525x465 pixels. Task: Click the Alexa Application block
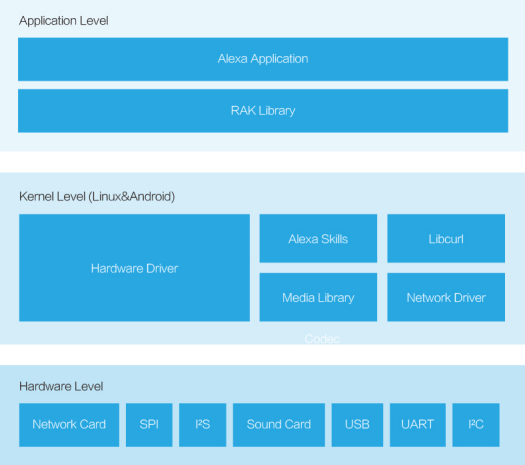263,59
